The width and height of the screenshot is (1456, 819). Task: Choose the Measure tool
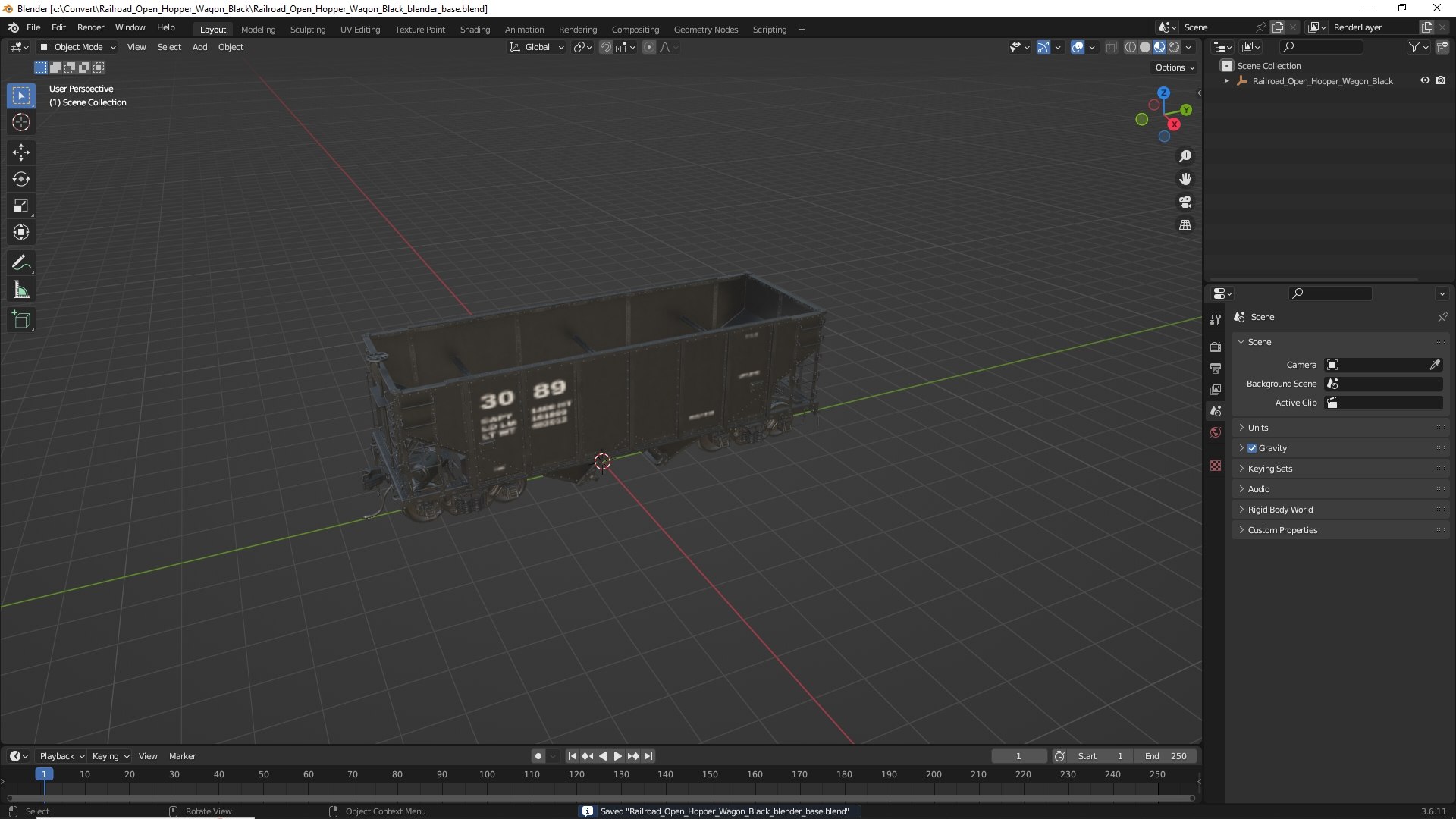[x=21, y=289]
